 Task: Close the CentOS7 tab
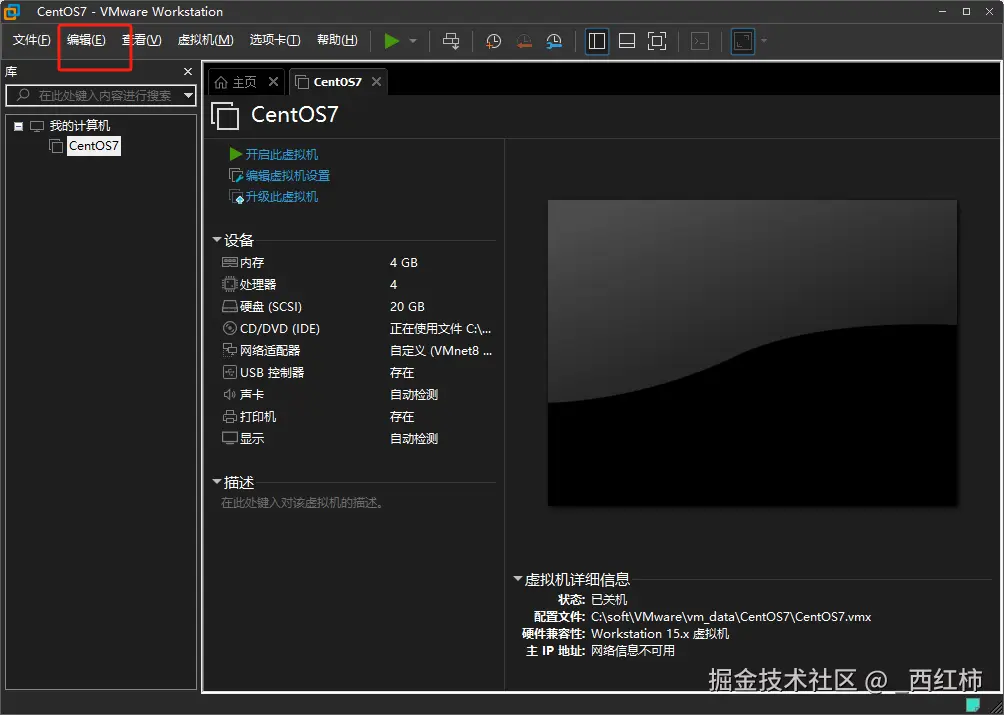click(x=376, y=81)
